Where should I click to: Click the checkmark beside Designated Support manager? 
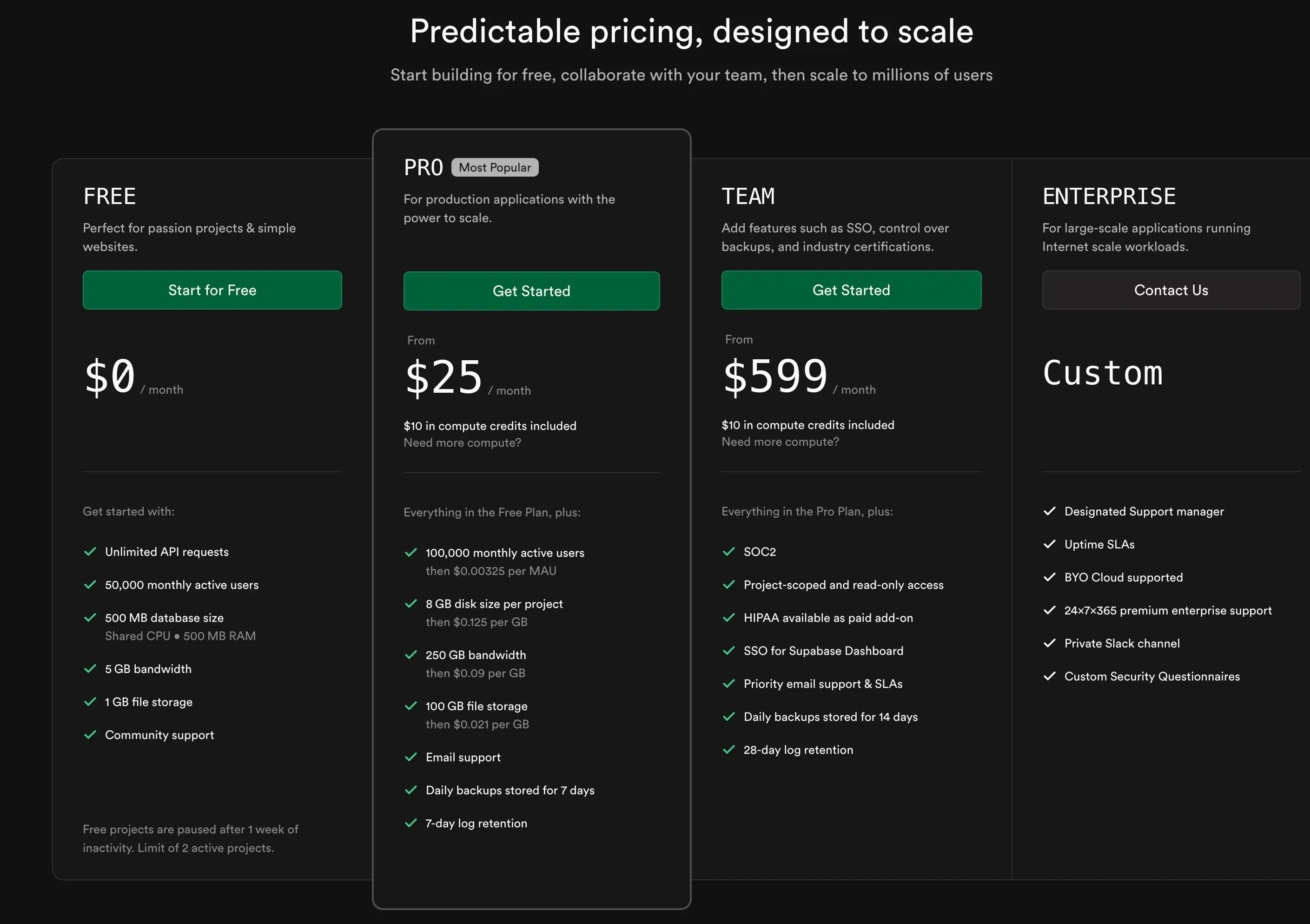click(x=1049, y=511)
